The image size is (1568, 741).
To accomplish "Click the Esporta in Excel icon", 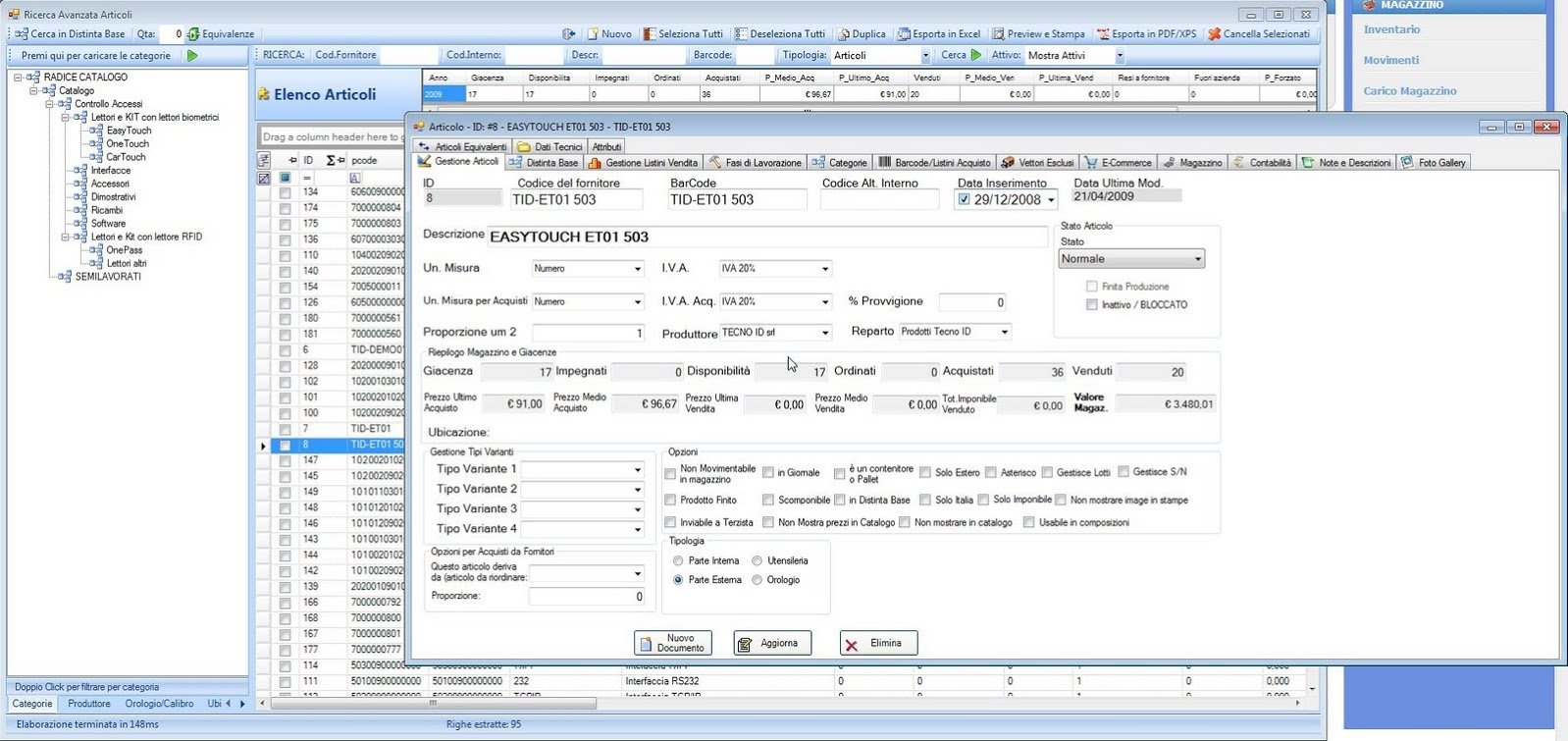I will pyautogui.click(x=904, y=33).
